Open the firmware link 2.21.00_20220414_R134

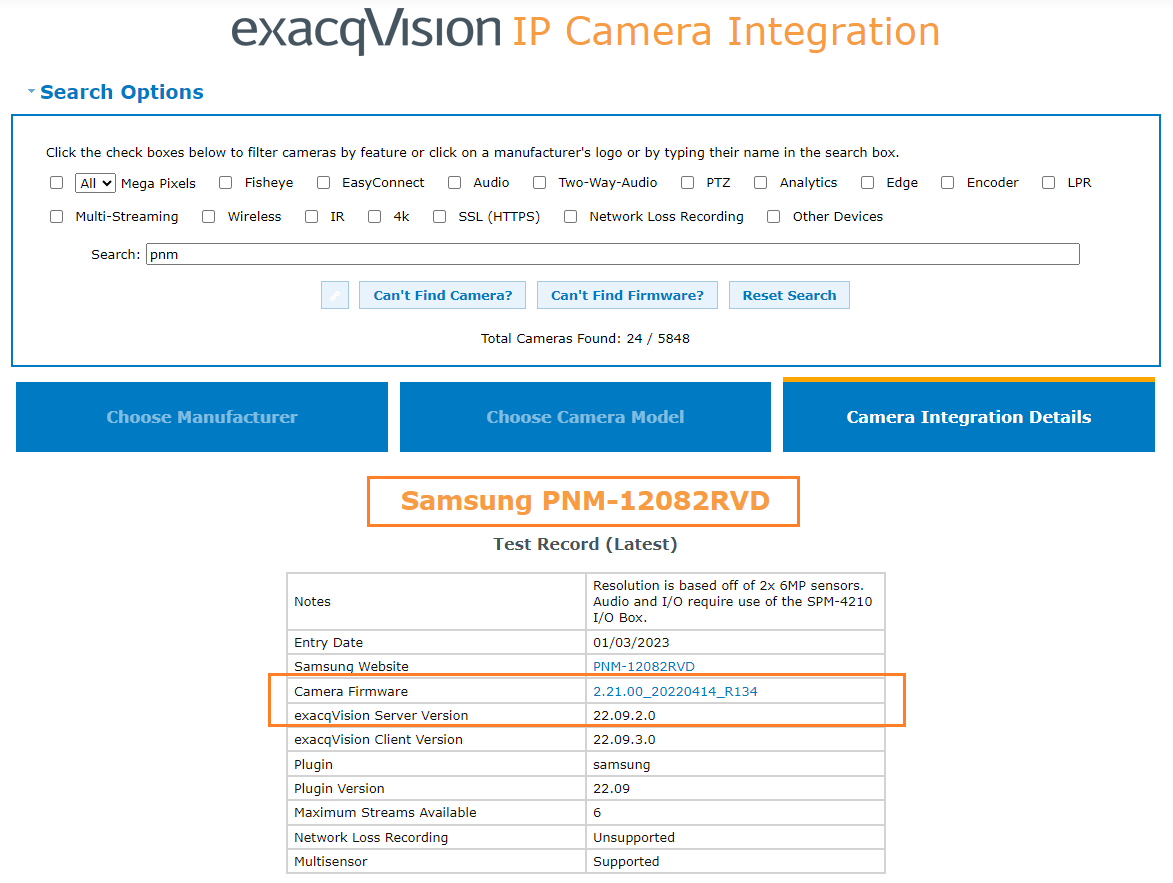coord(675,691)
